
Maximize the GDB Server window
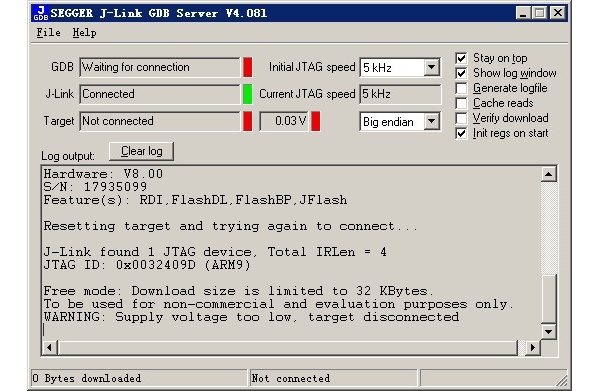pos(540,13)
